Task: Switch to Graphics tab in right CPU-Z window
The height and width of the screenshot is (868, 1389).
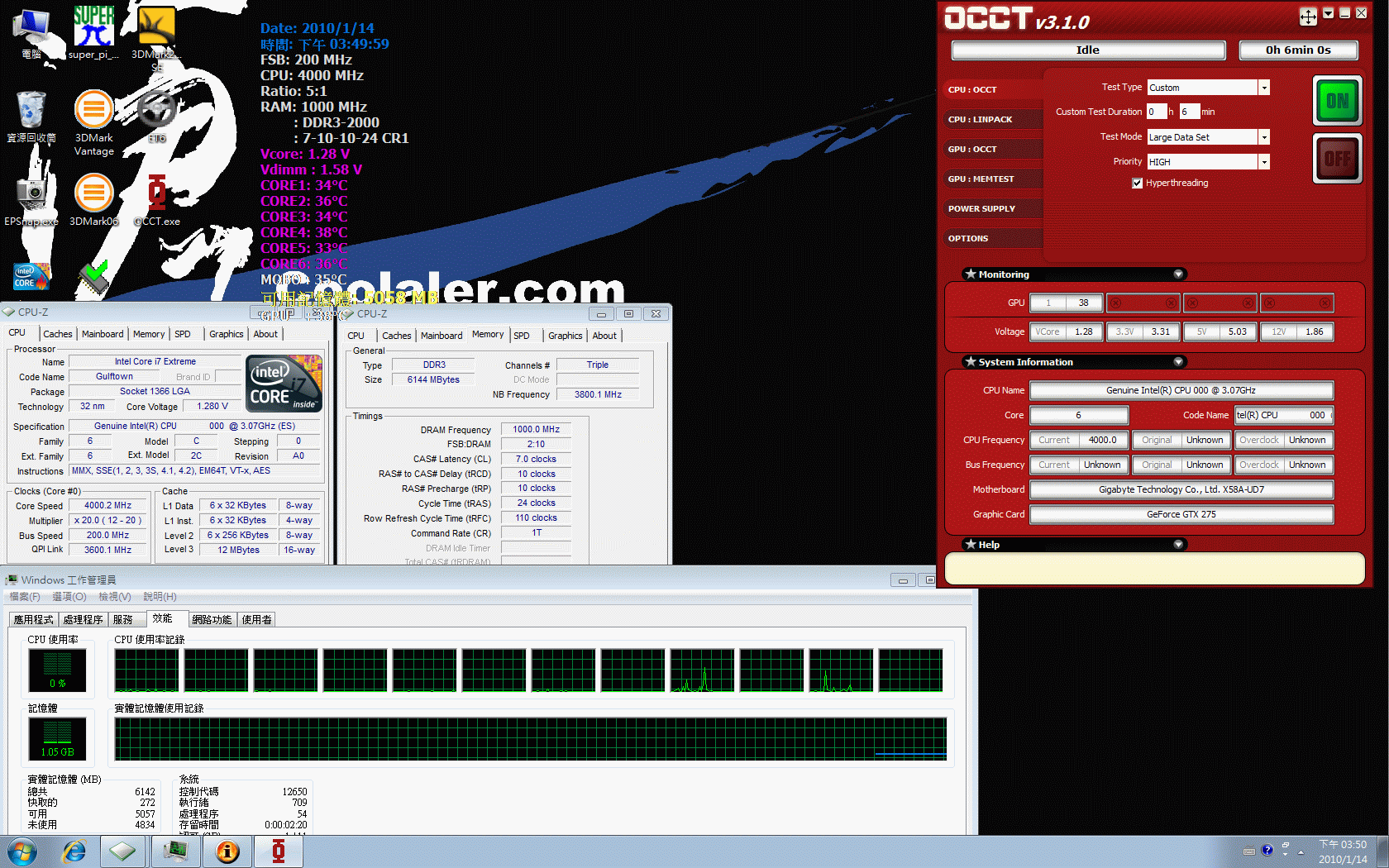Action: tap(566, 336)
